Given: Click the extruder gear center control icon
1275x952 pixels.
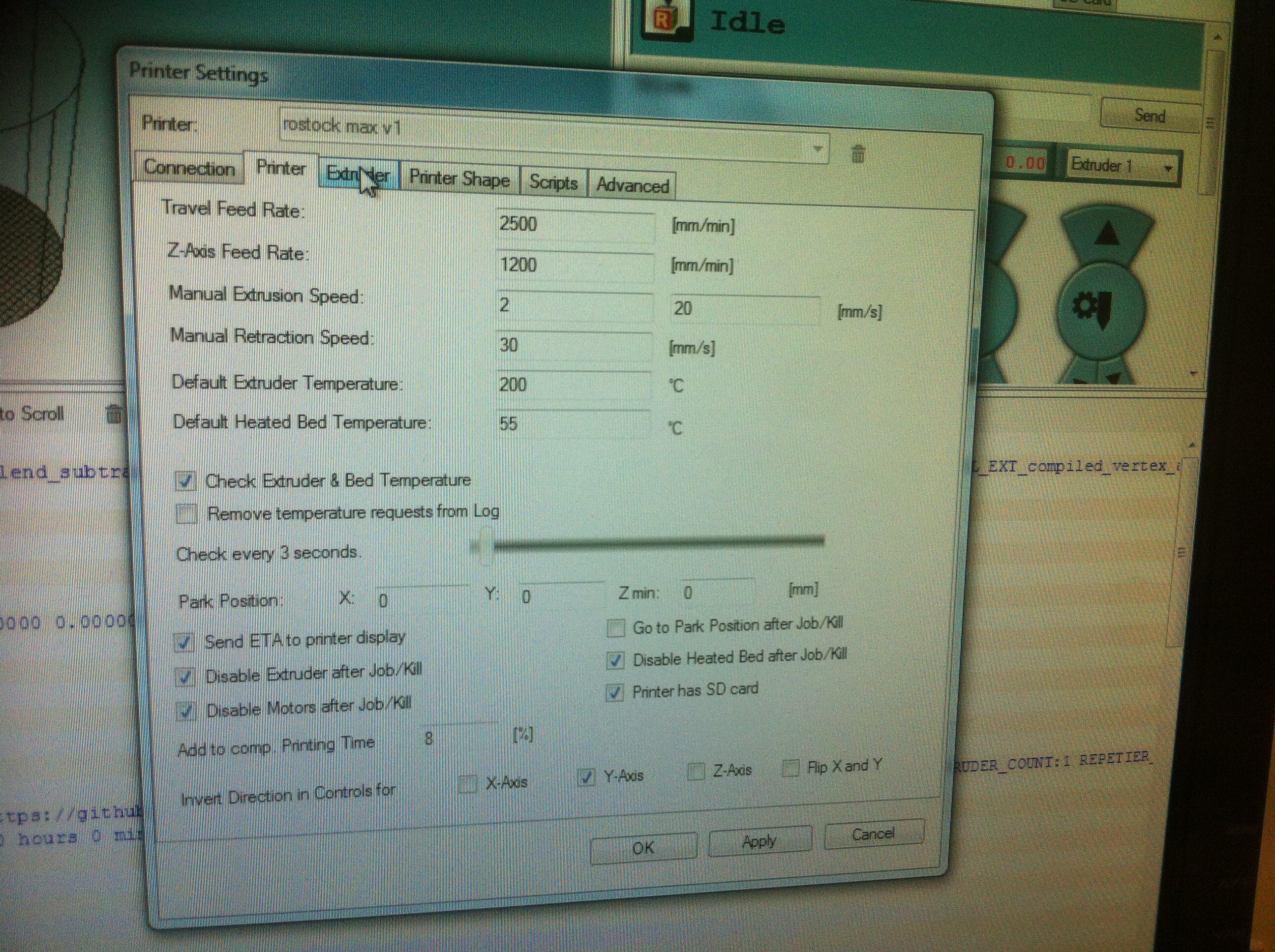Looking at the screenshot, I should point(1094,309).
